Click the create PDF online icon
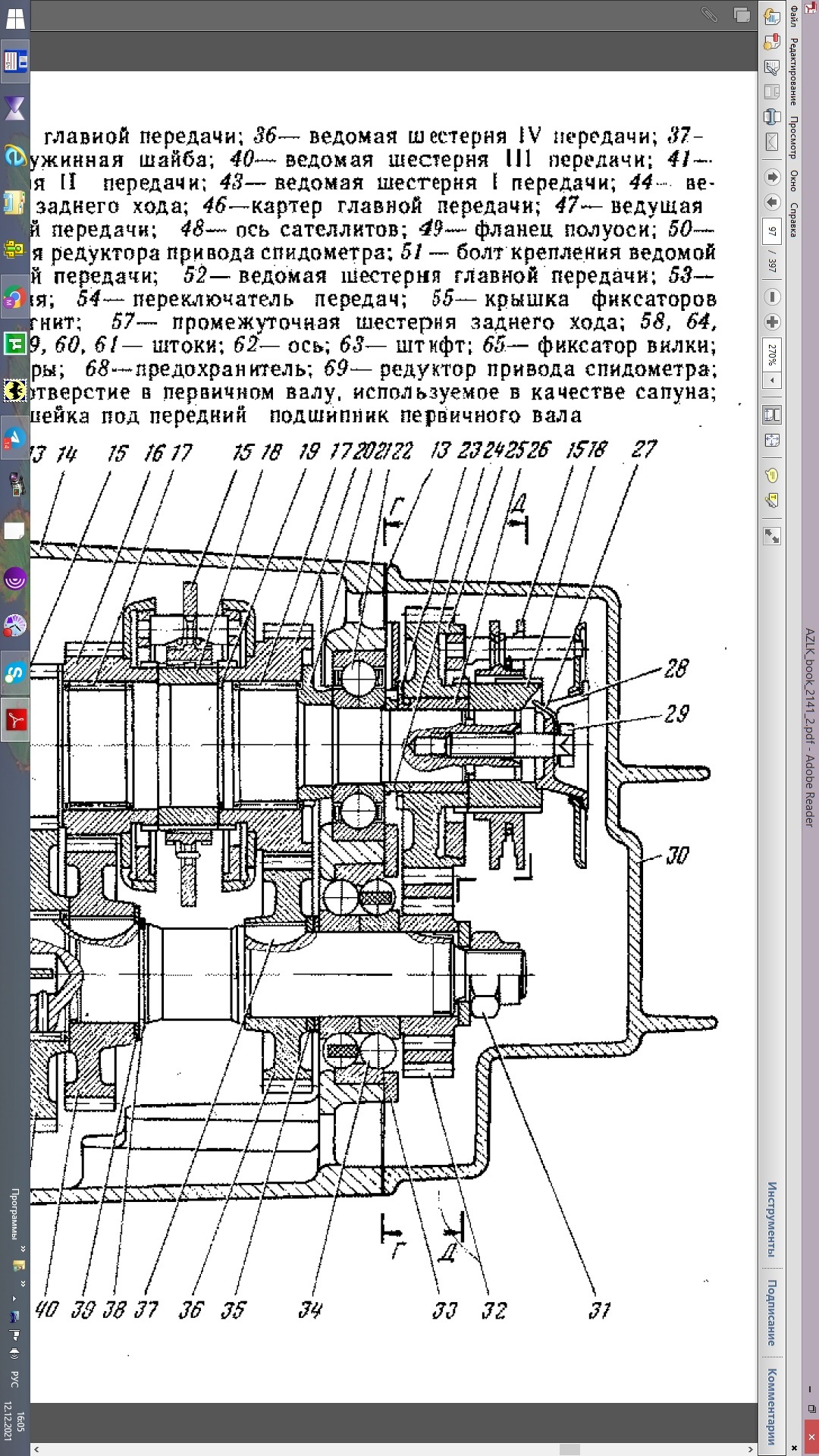The image size is (819, 1456). click(x=772, y=42)
